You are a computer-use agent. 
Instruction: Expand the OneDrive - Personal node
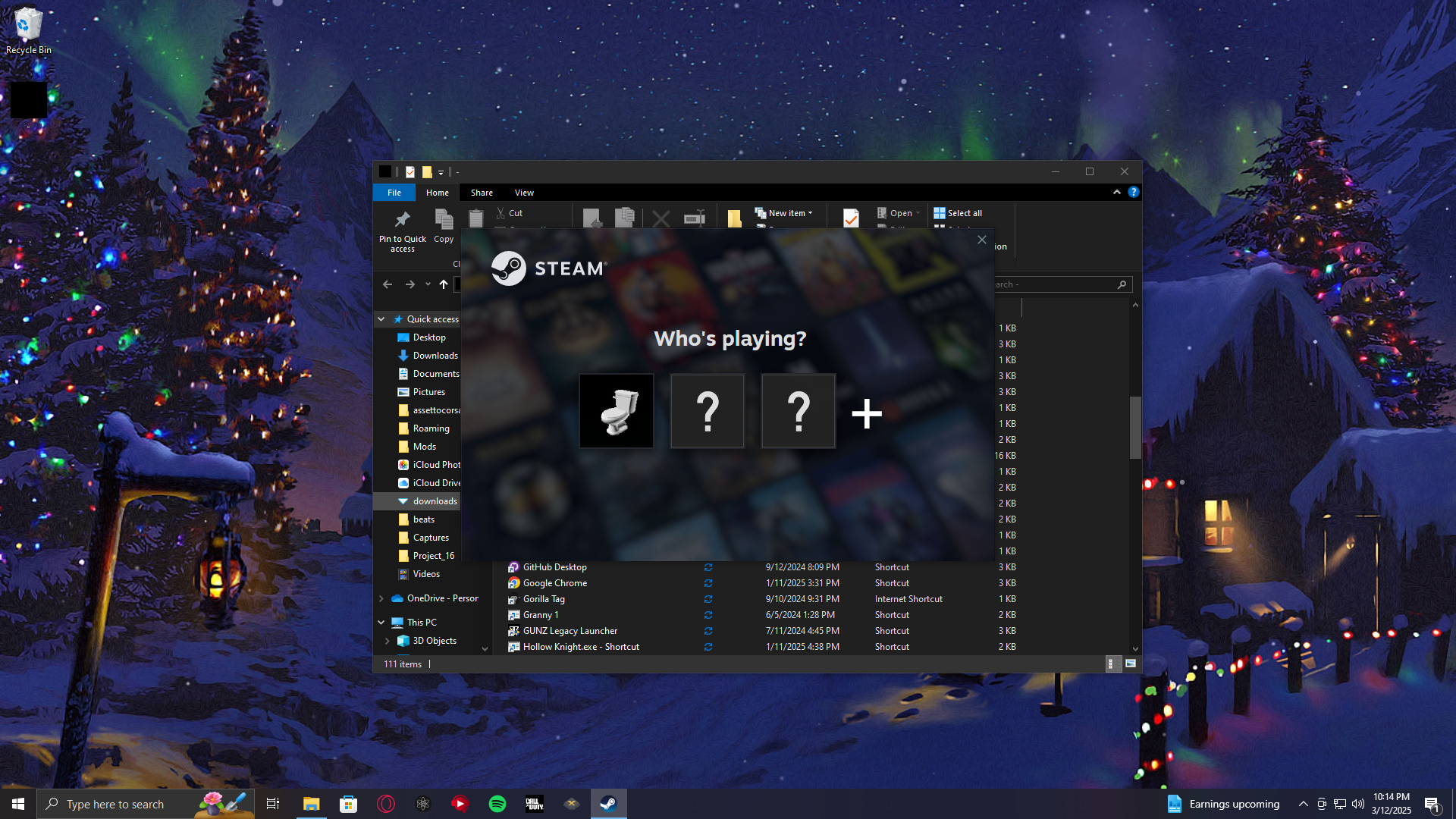[x=381, y=598]
